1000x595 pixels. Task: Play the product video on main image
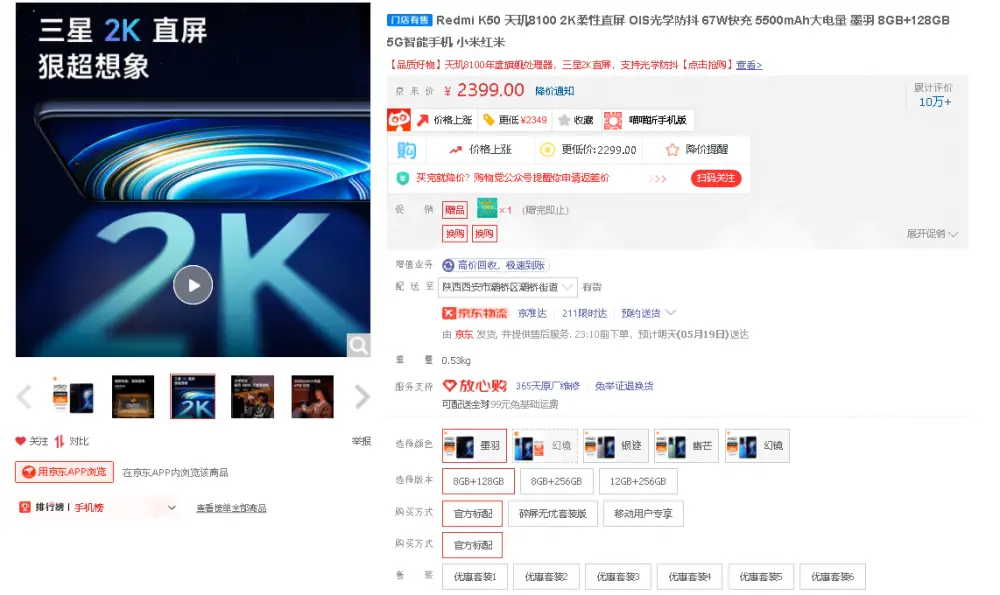[x=193, y=284]
